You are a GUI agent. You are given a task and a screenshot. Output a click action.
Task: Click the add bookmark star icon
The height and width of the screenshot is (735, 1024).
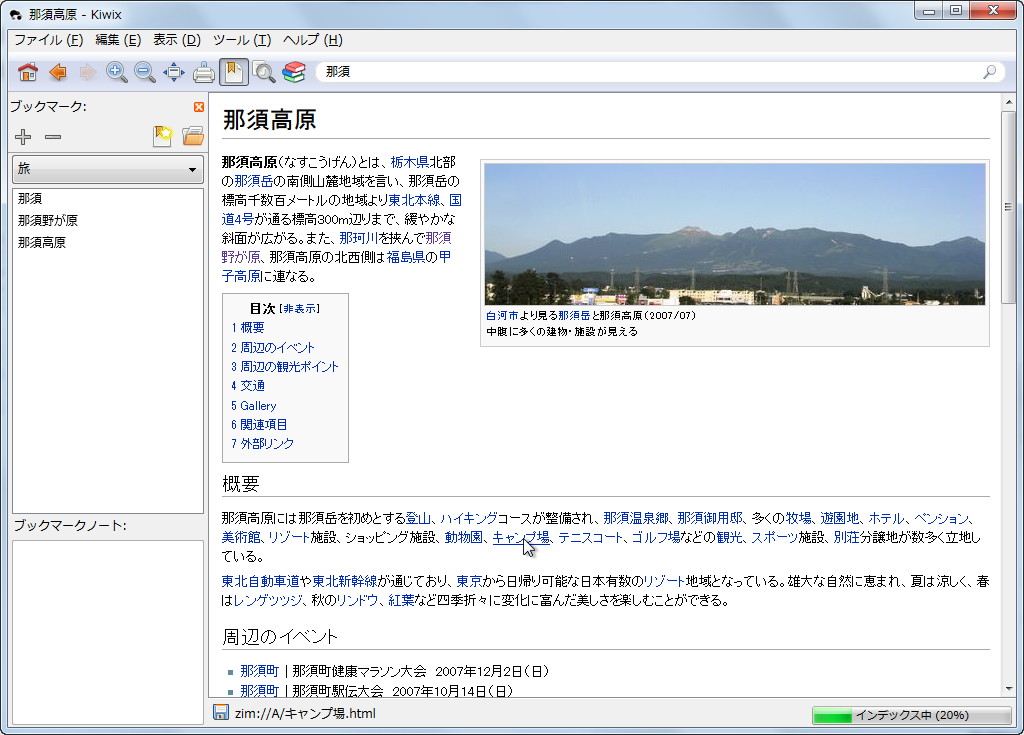click(163, 137)
